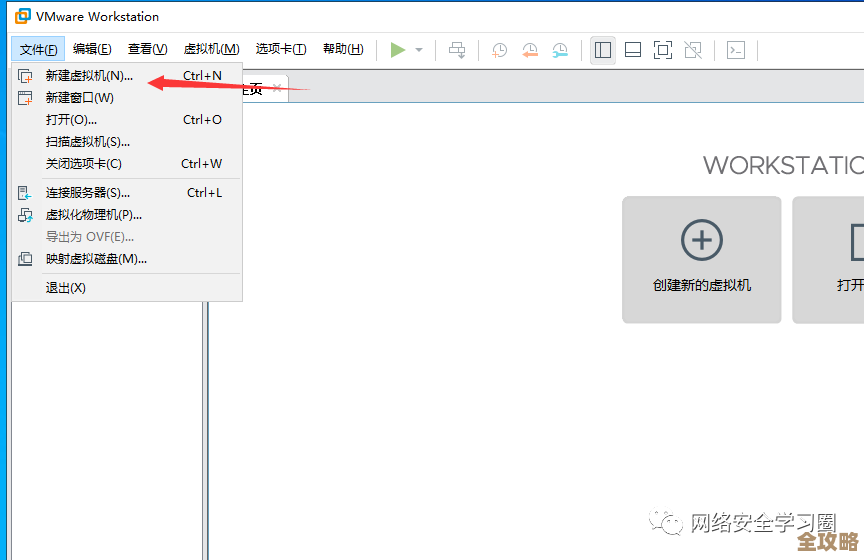Toggle the library sidebar view icon

602,50
